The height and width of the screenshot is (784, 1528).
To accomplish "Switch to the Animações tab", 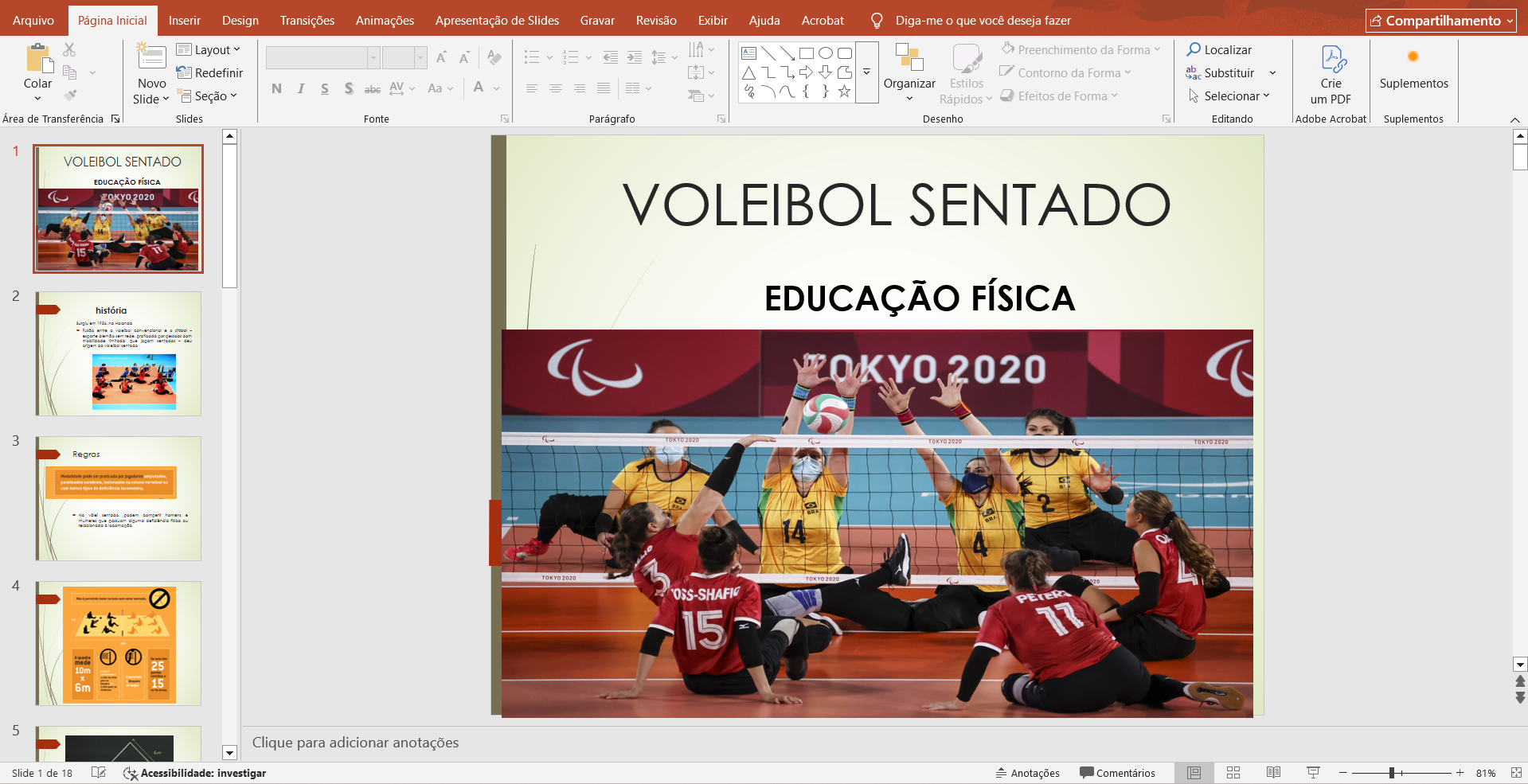I will (x=385, y=21).
